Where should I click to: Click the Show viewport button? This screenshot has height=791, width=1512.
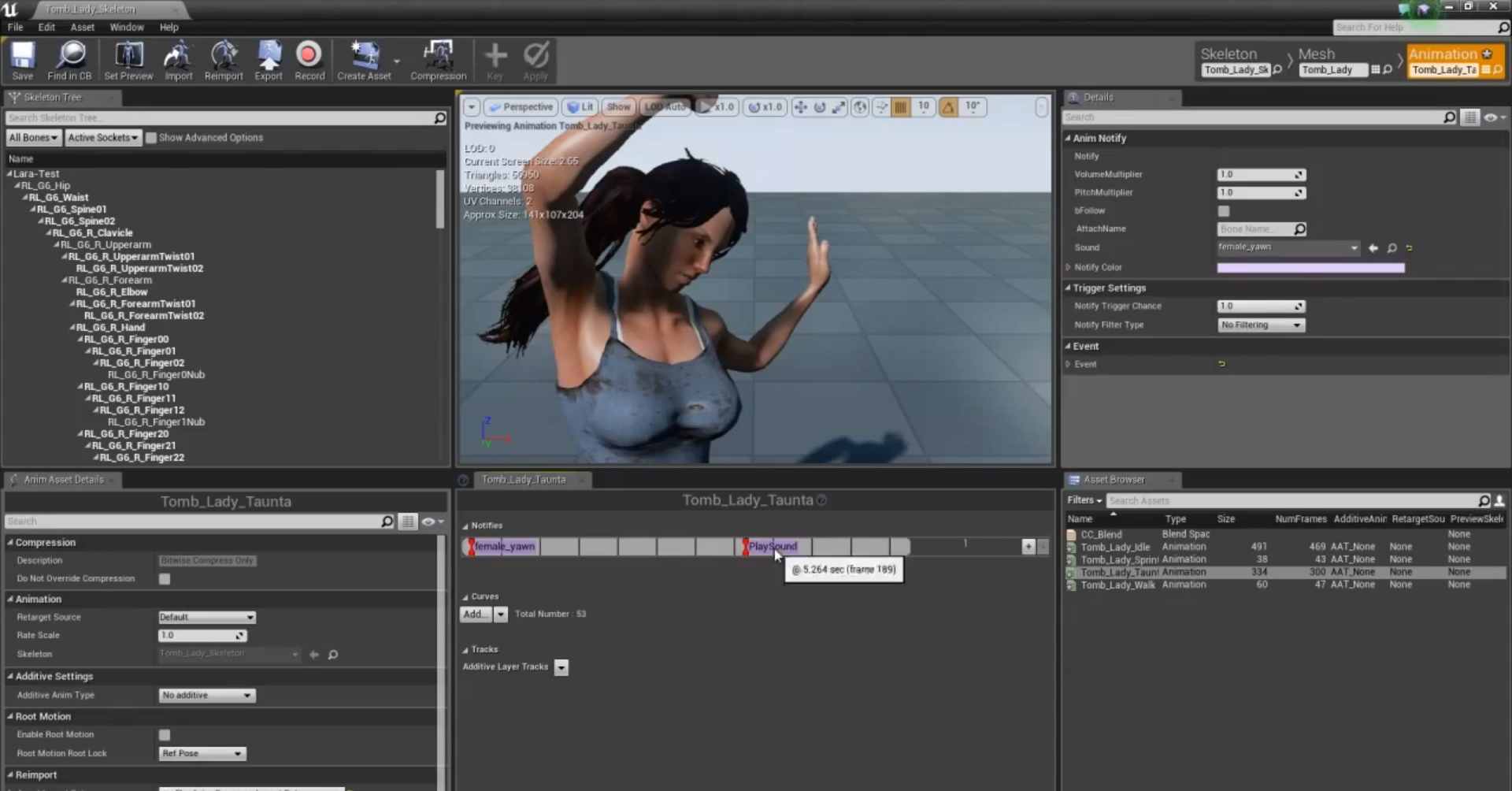click(618, 107)
